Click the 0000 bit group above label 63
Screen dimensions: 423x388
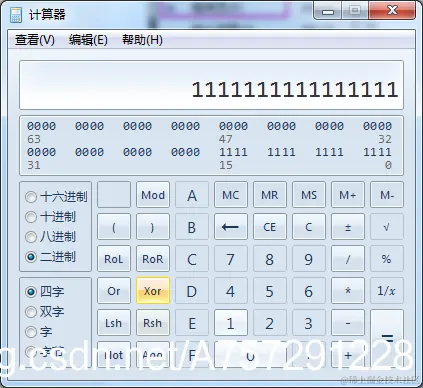(x=41, y=126)
